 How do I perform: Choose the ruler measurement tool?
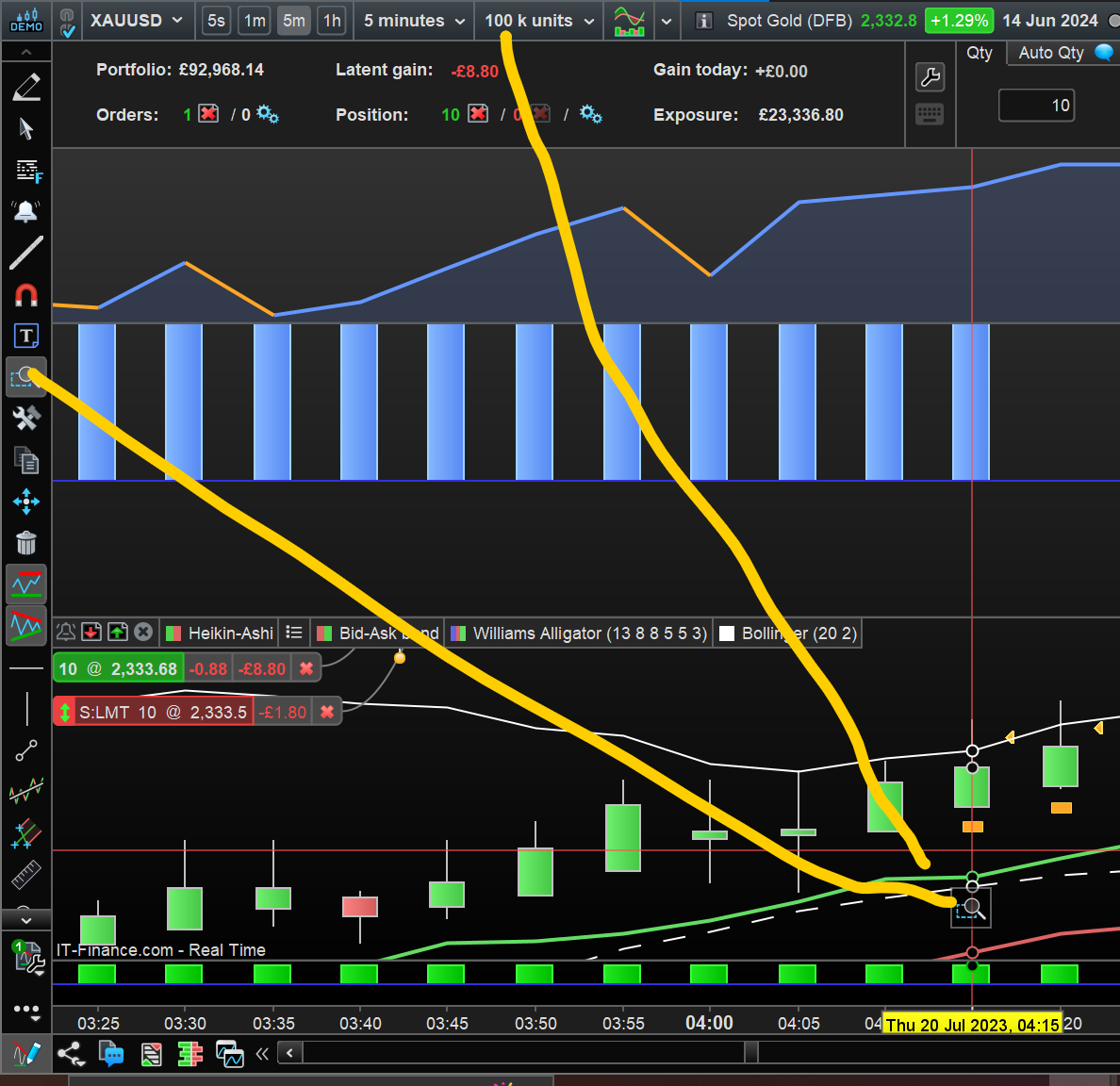click(x=26, y=875)
